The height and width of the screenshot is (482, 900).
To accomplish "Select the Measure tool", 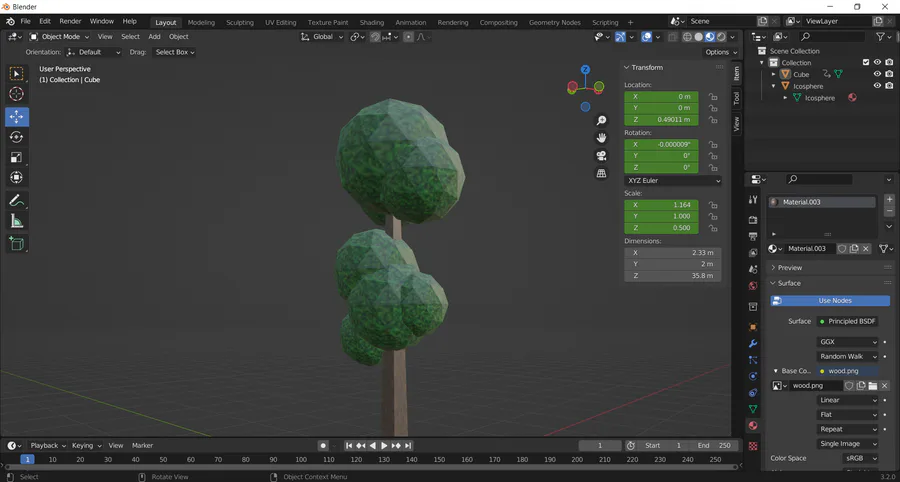I will (16, 221).
